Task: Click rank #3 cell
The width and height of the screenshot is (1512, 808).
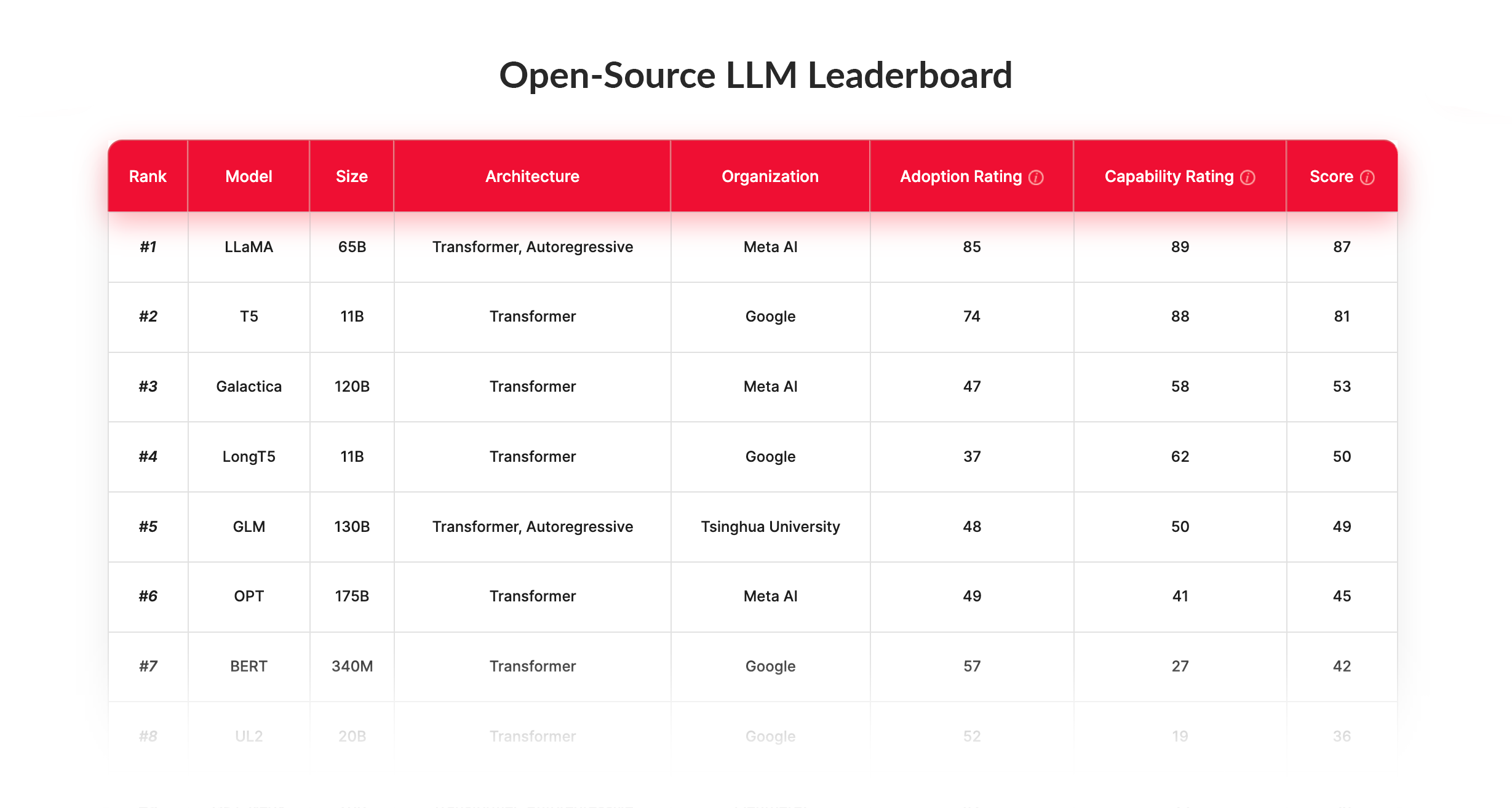Action: (148, 386)
